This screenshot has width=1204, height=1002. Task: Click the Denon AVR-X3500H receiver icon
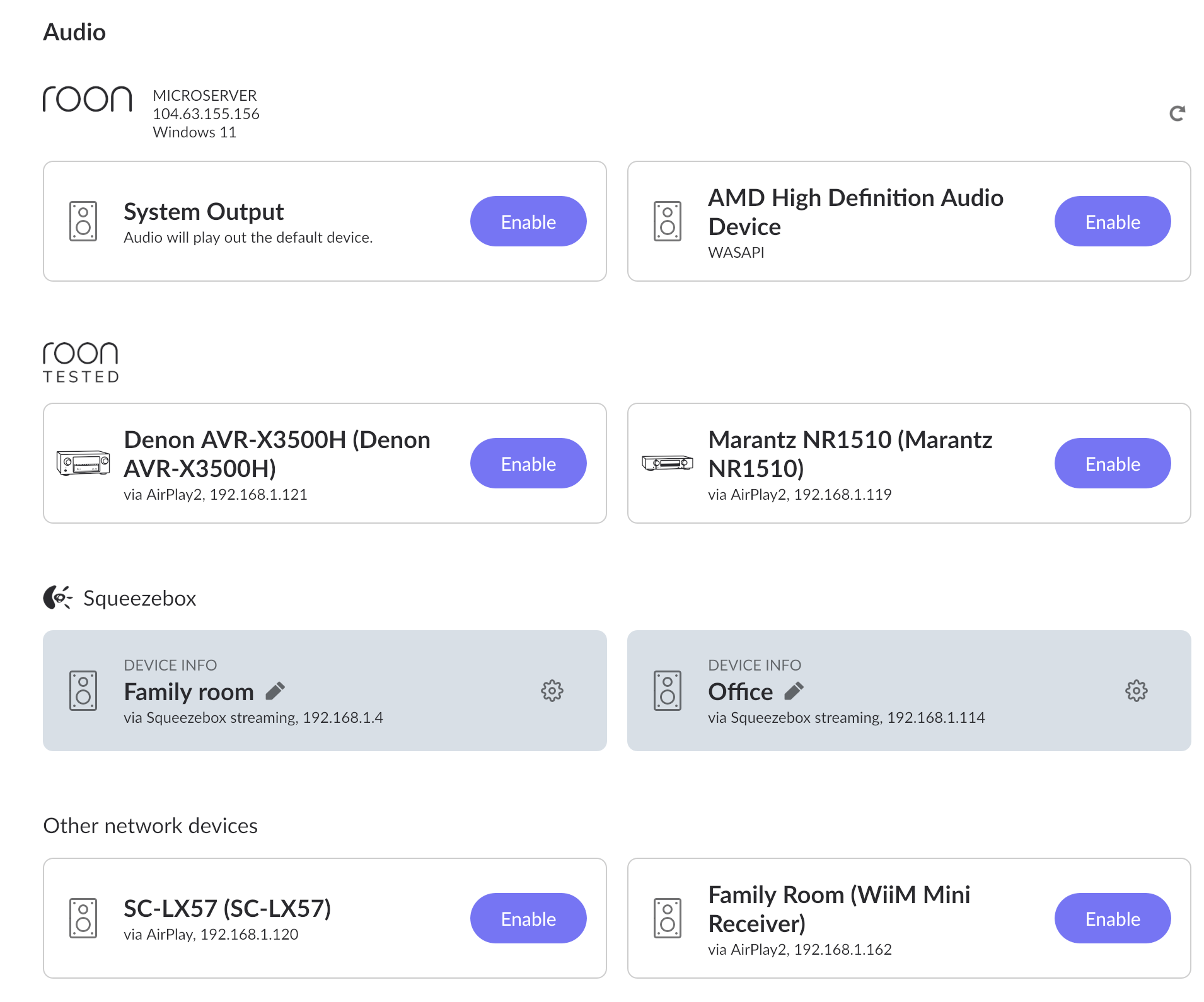(x=83, y=463)
